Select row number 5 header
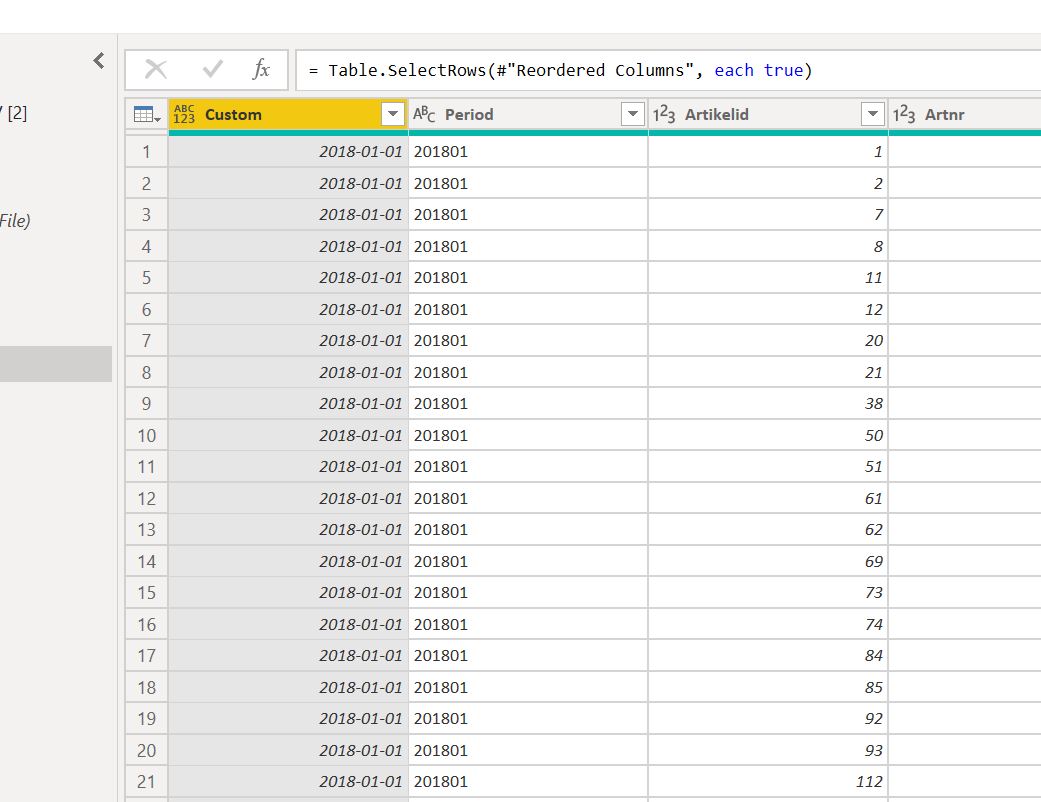Viewport: 1041px width, 802px height. pos(147,278)
